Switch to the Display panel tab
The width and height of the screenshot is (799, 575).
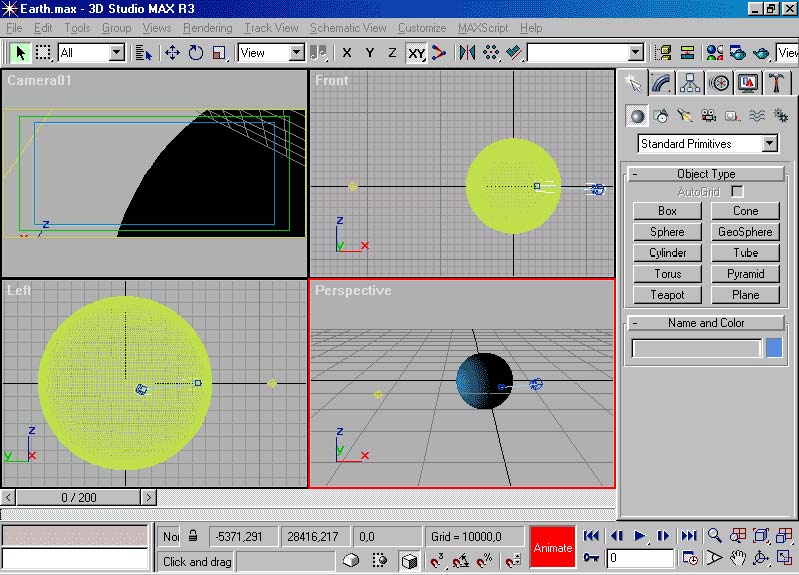748,83
